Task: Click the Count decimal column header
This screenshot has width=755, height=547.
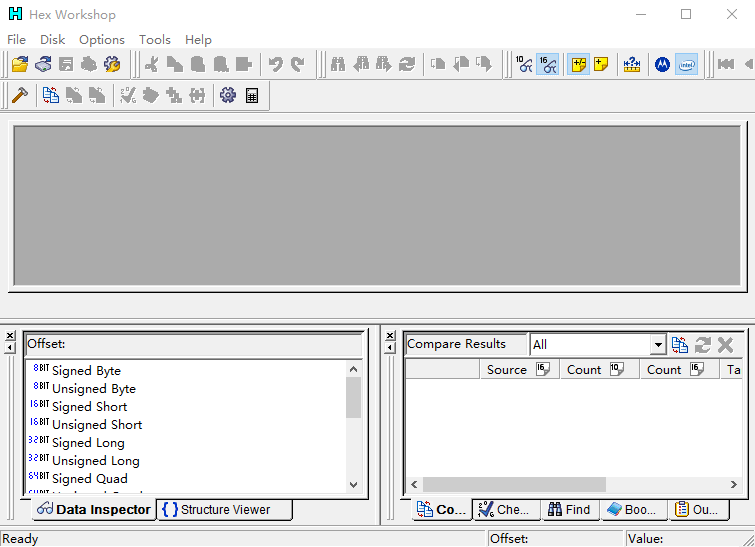Action: point(599,370)
